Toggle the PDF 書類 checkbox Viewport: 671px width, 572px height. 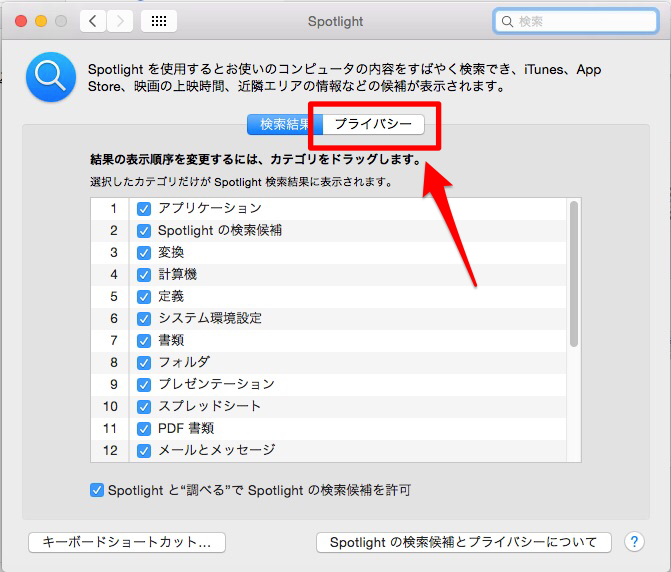pyautogui.click(x=144, y=429)
